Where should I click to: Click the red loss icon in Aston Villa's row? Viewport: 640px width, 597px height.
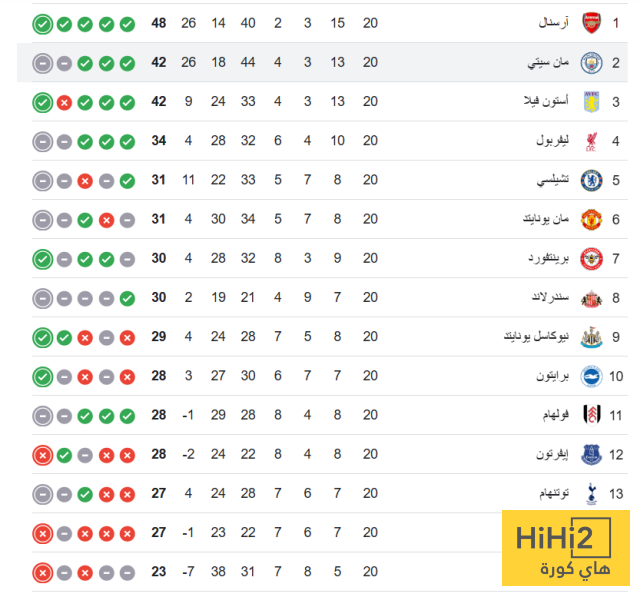64,102
